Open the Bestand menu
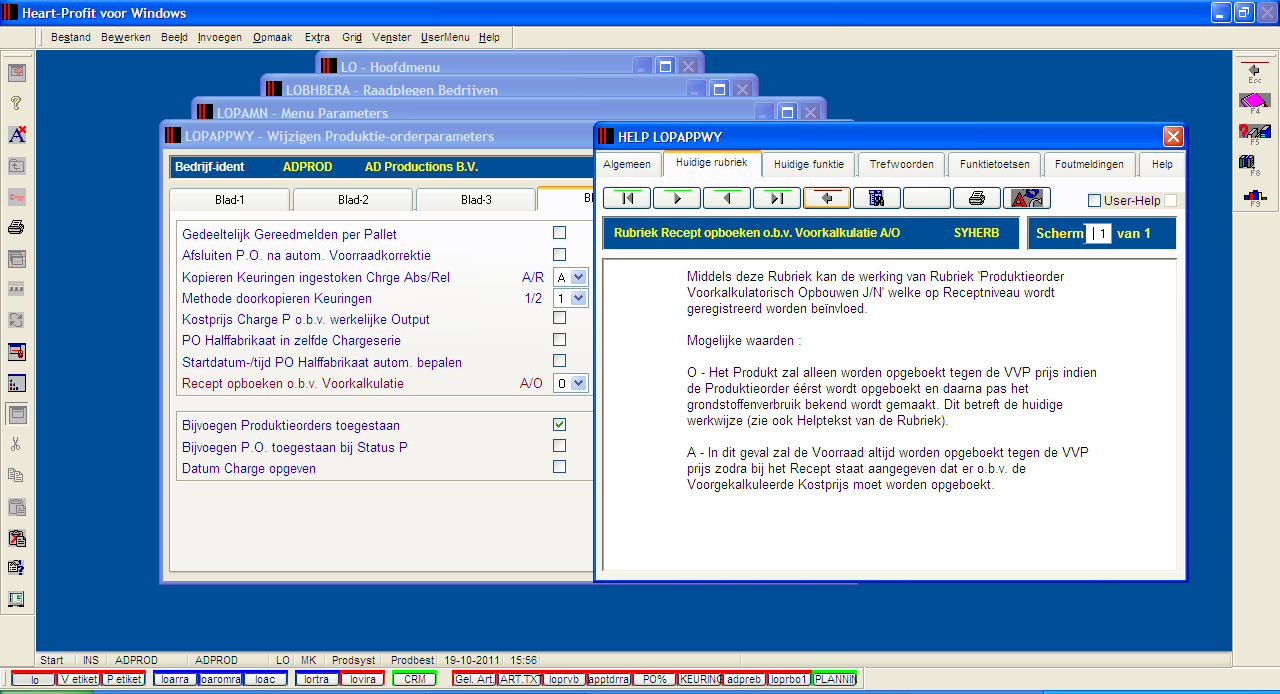Viewport: 1280px width, 694px height. [70, 37]
